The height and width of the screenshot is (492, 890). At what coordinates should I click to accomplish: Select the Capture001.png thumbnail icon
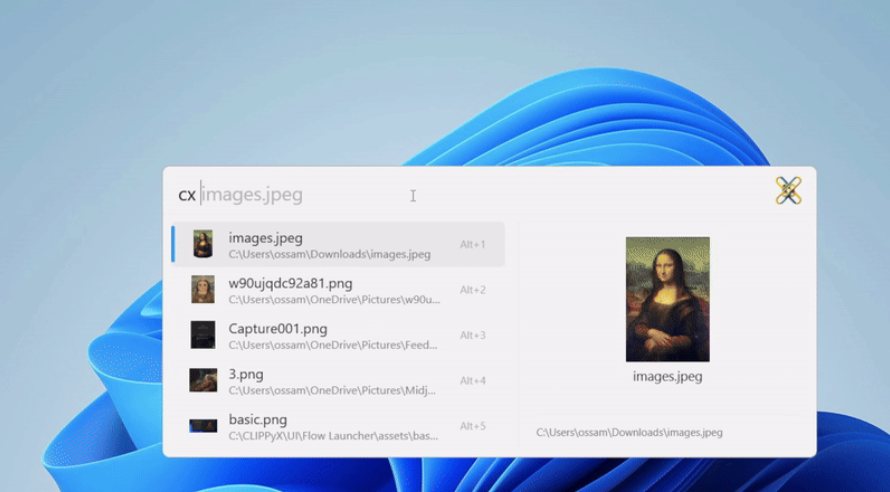point(203,335)
